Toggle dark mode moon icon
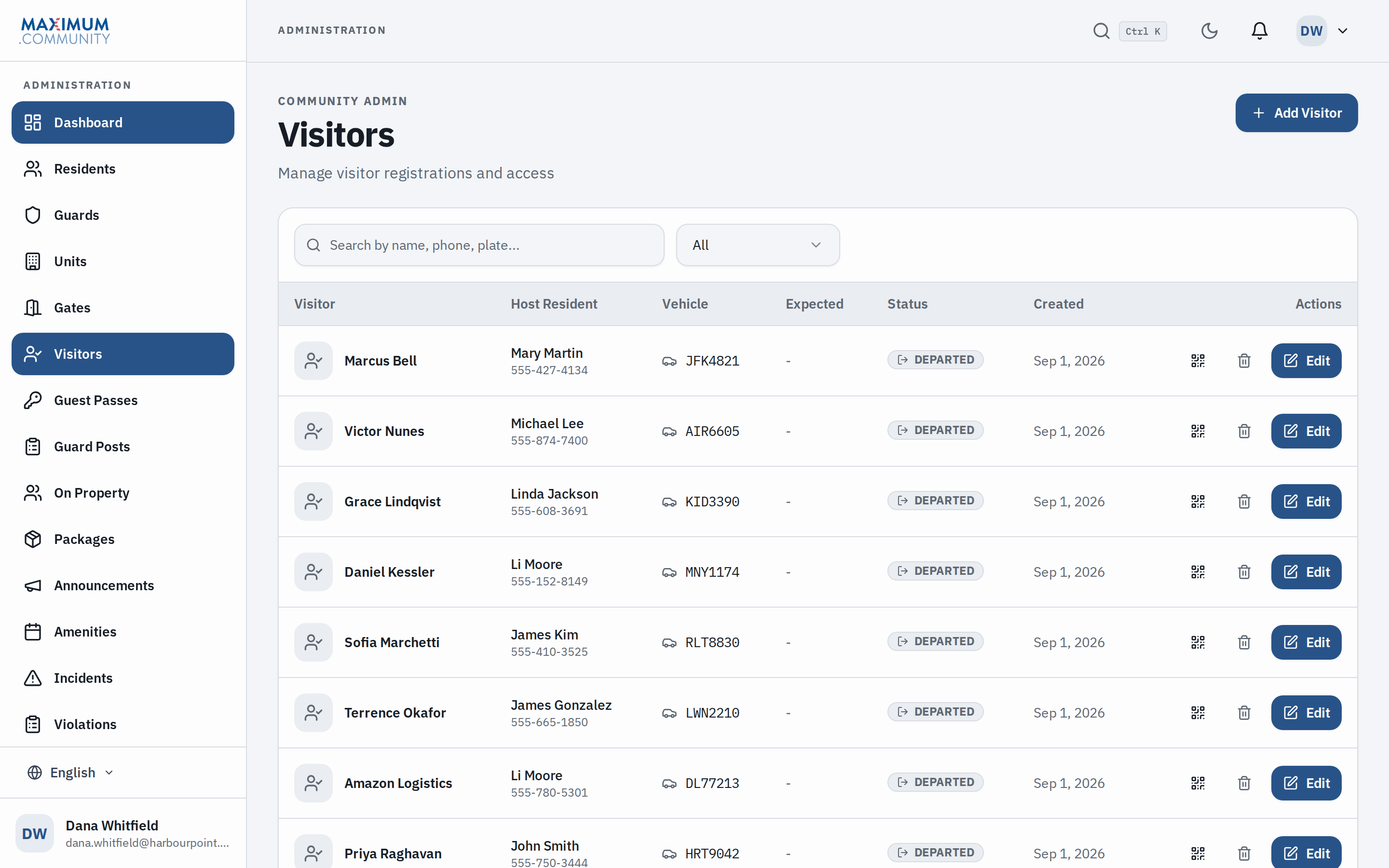Viewport: 1389px width, 868px height. [1210, 31]
